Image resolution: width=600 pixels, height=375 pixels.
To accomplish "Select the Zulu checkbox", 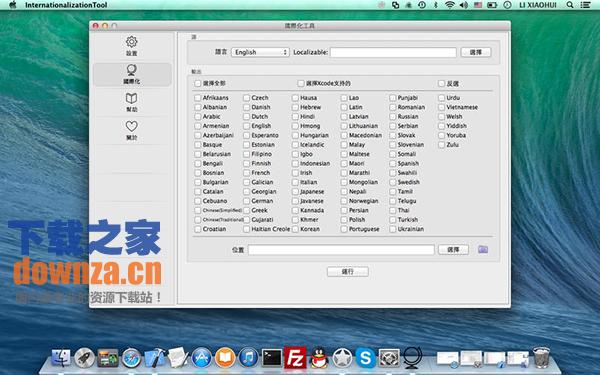I will click(441, 145).
